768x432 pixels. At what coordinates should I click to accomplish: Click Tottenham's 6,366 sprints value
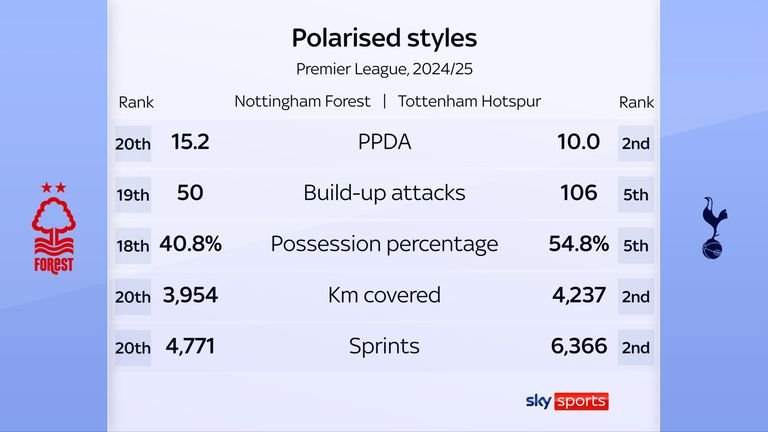coord(578,347)
